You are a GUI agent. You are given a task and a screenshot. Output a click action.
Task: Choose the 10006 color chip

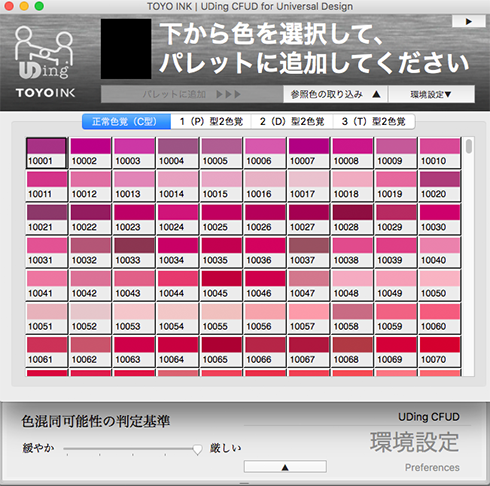(x=265, y=153)
